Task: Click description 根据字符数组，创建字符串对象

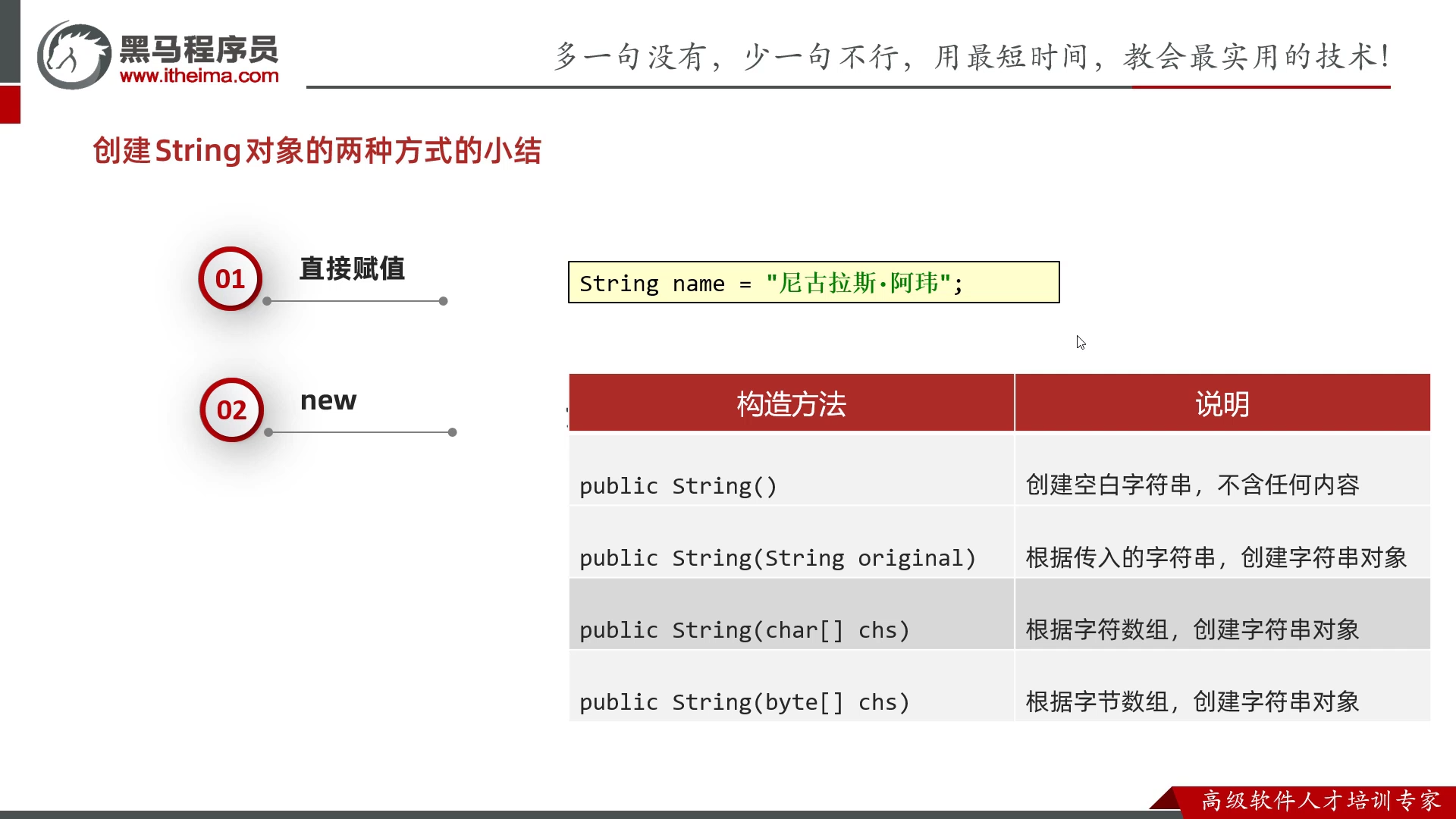Action: pyautogui.click(x=1192, y=629)
